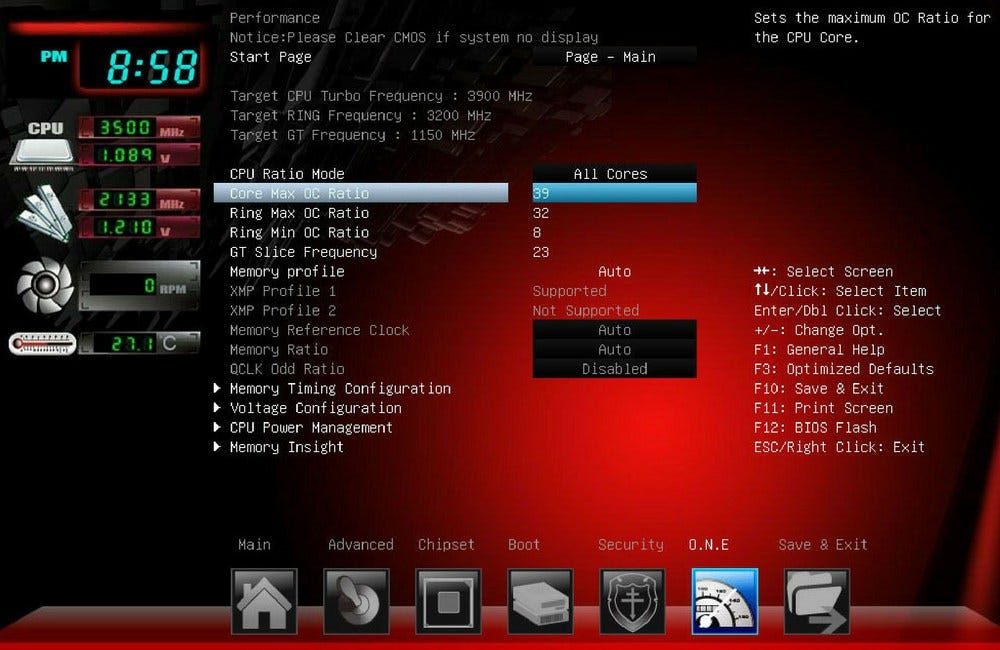Click the Start Page label
The width and height of the screenshot is (1000, 650).
click(x=270, y=57)
